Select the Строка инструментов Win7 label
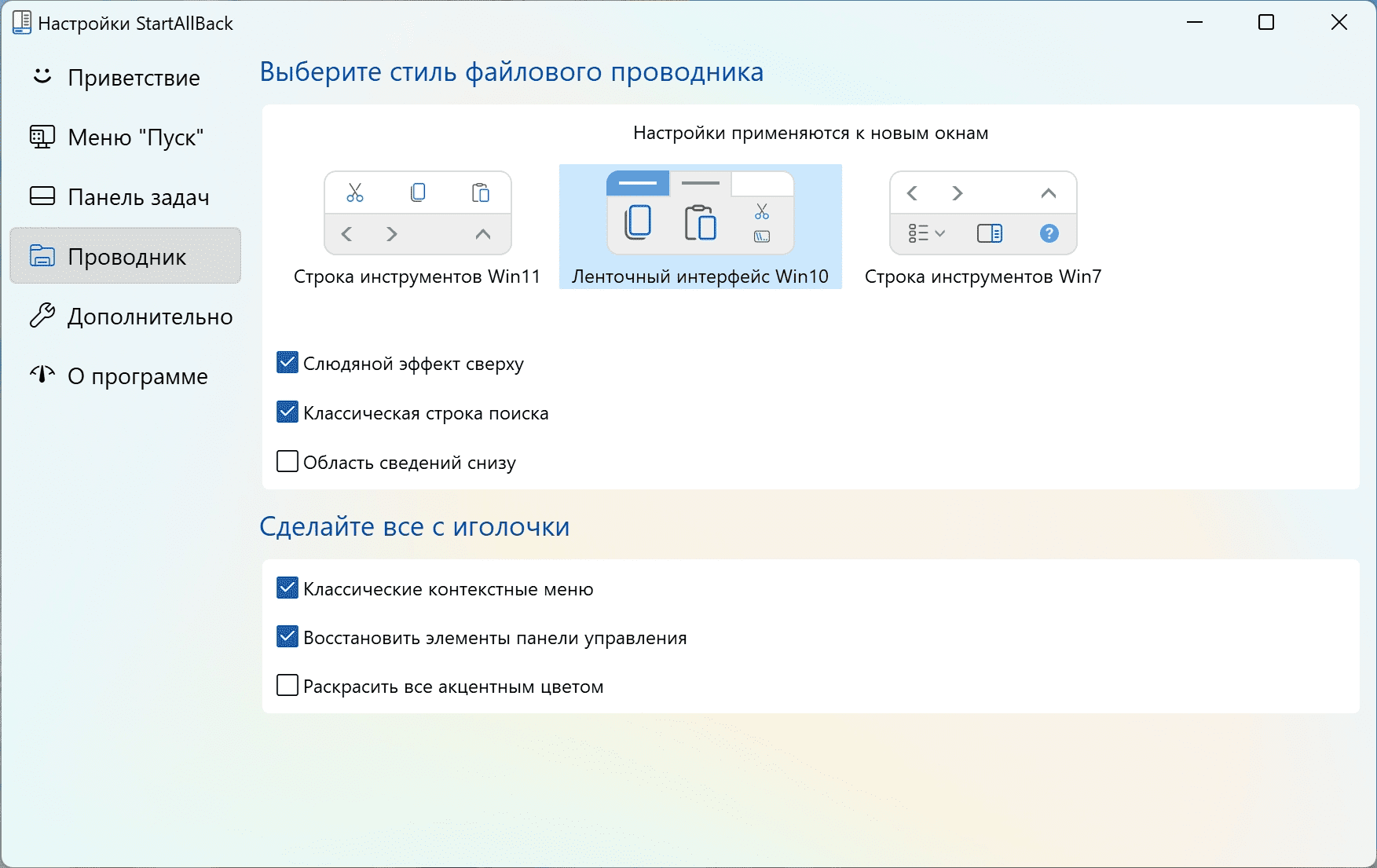This screenshot has width=1377, height=868. pos(983,277)
